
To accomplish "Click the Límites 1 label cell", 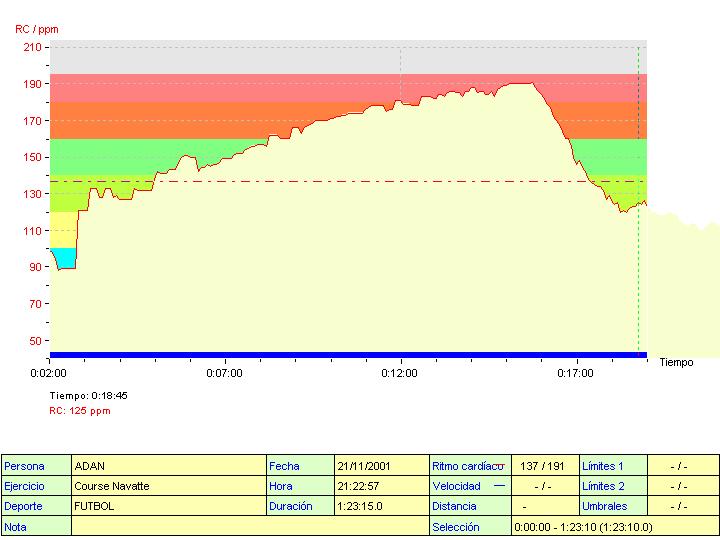I will pos(614,466).
